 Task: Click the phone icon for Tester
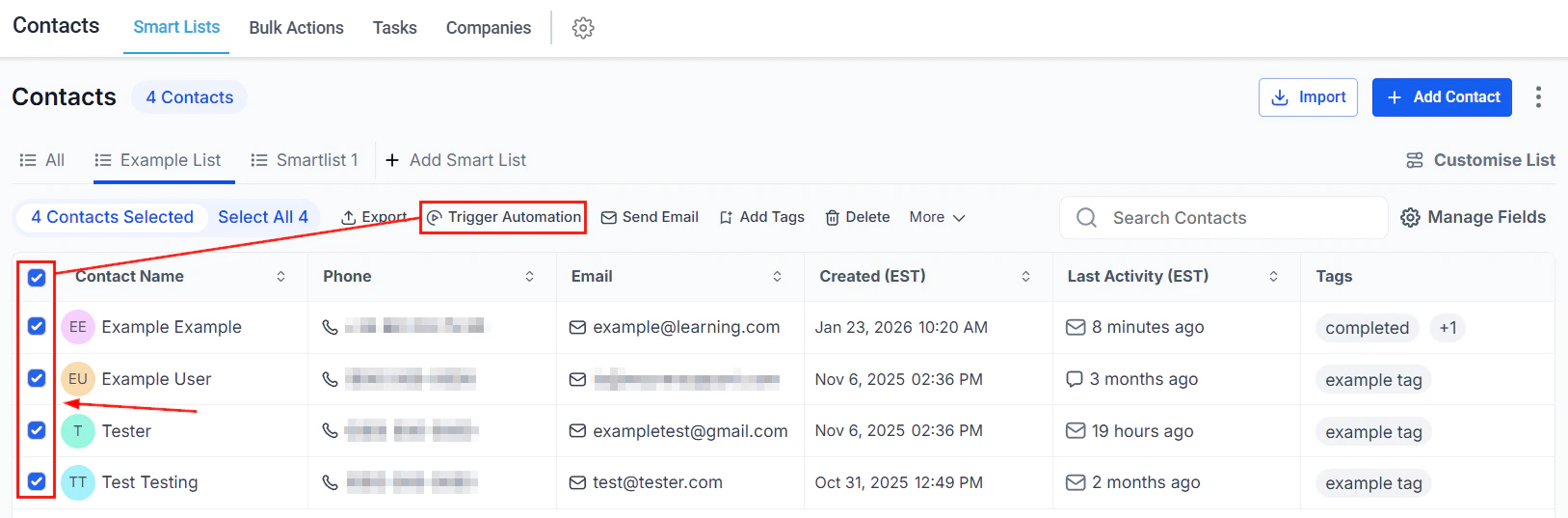(330, 431)
